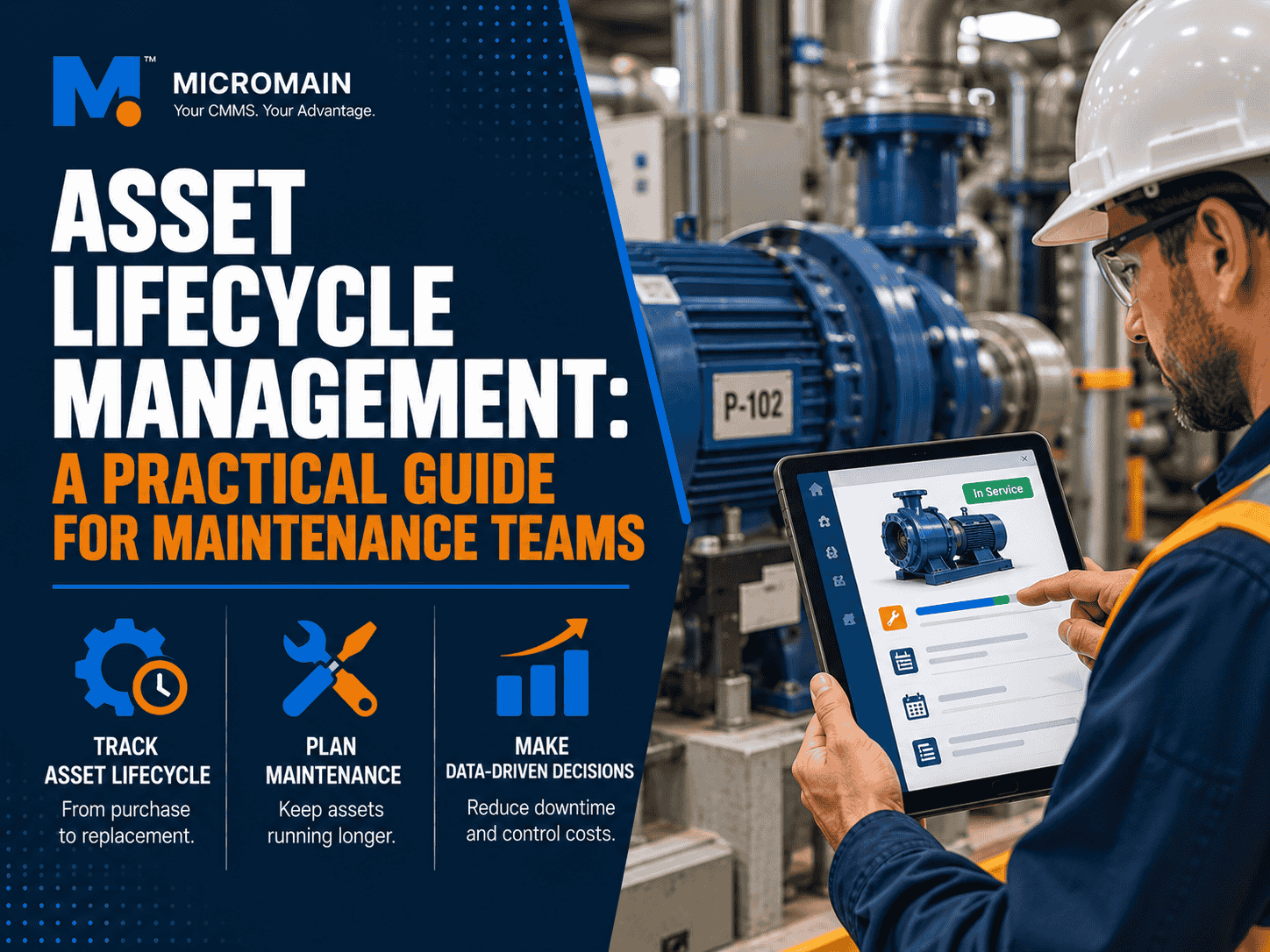Select the crossed wrench and screwdriver icon
1270x952 pixels.
(330, 667)
